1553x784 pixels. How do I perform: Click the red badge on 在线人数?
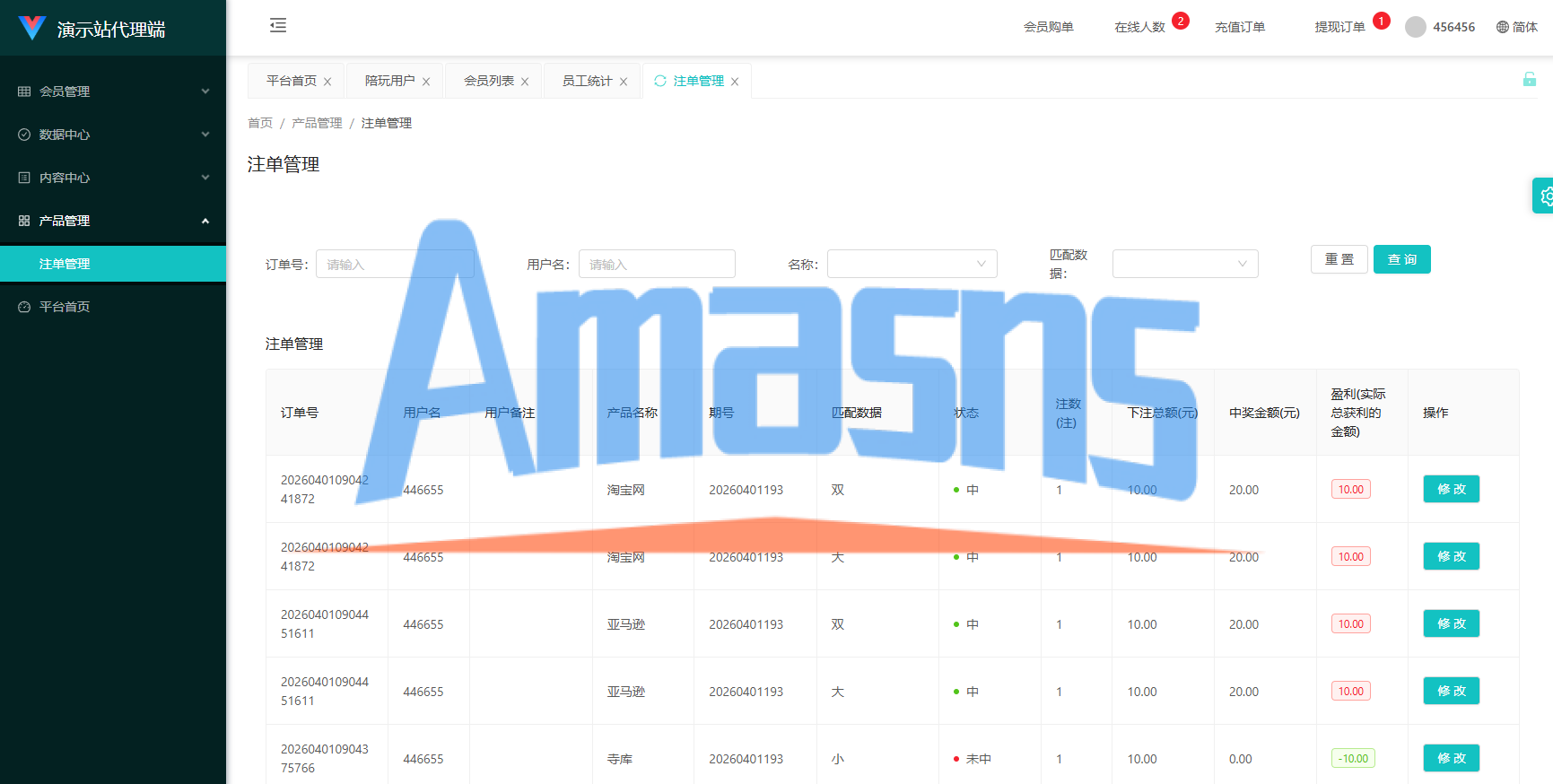coord(1181,21)
